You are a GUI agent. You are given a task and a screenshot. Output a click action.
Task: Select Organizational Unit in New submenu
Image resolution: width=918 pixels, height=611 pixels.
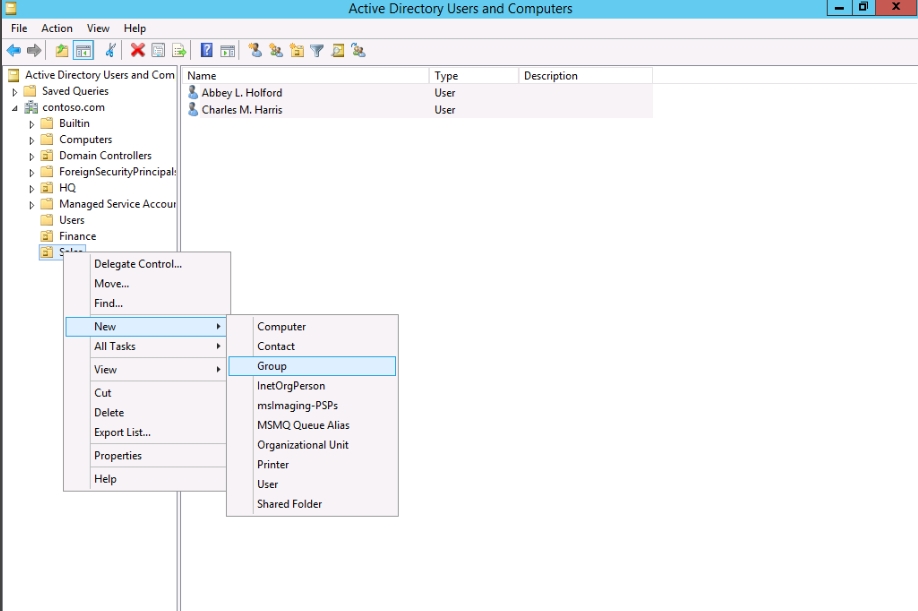coord(312,445)
